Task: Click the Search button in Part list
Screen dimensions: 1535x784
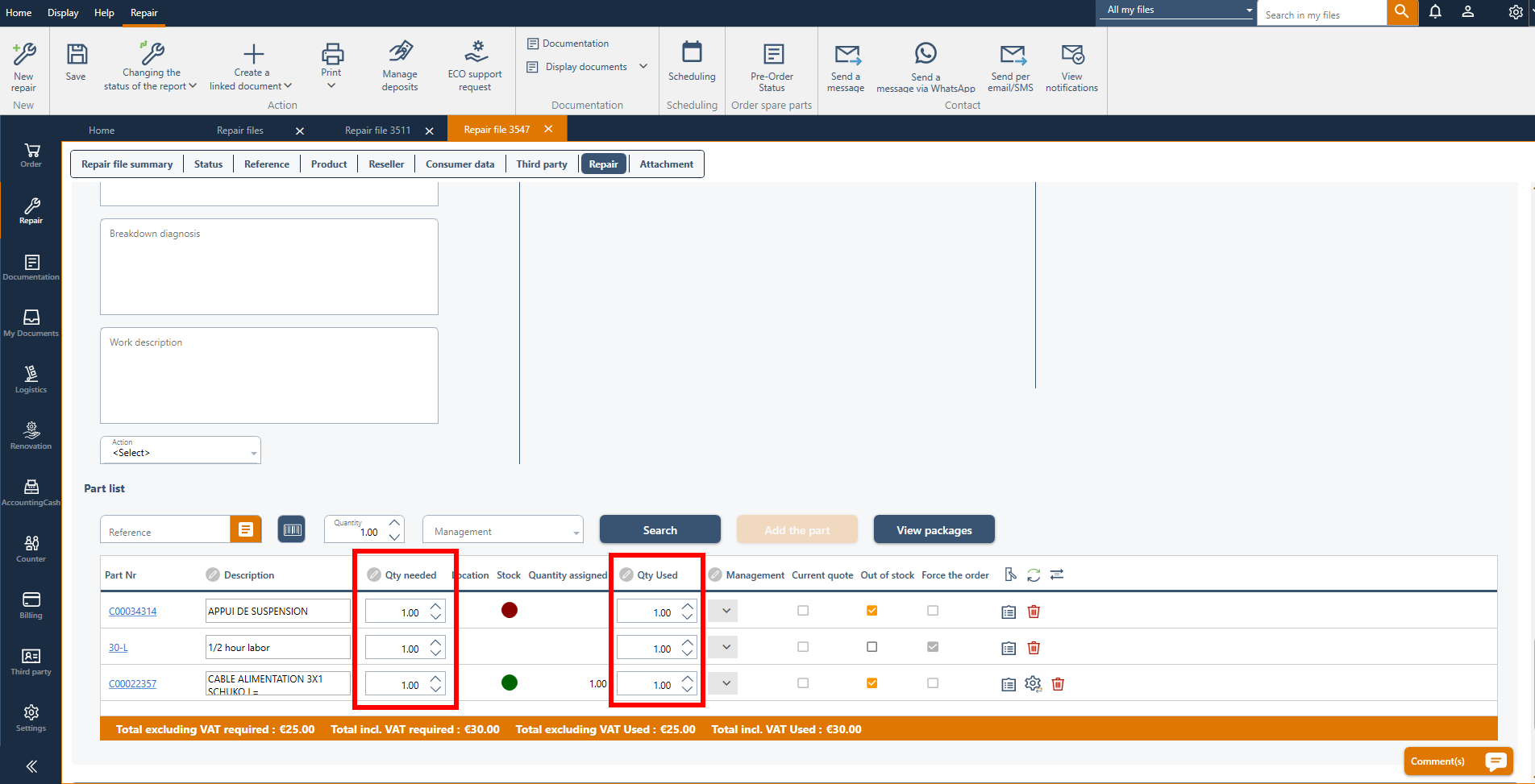Action: point(660,529)
